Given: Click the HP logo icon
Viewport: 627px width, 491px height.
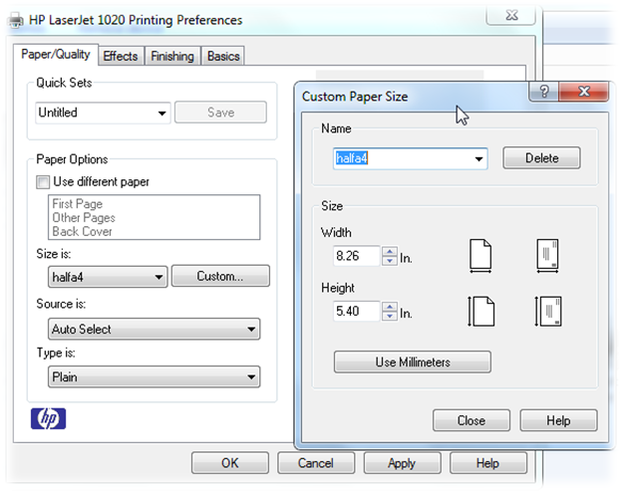Looking at the screenshot, I should click(x=48, y=419).
